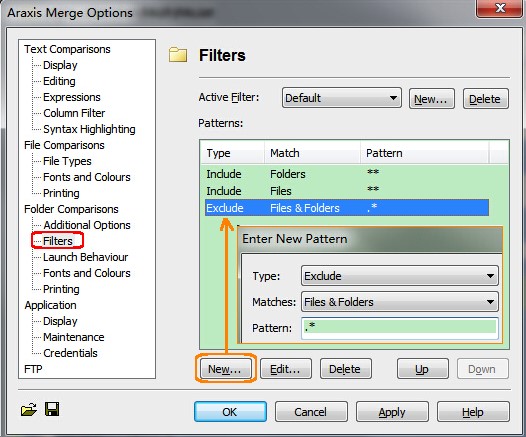Screen dimensions: 526x437
Task: Select Maintenance in the options tree
Action: pos(73,337)
